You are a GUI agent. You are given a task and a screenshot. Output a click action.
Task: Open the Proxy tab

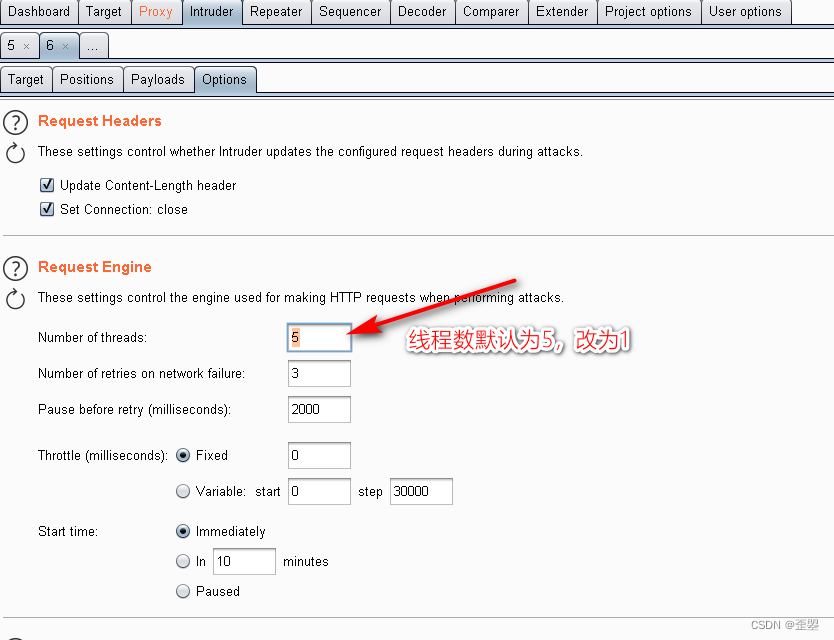pyautogui.click(x=156, y=12)
